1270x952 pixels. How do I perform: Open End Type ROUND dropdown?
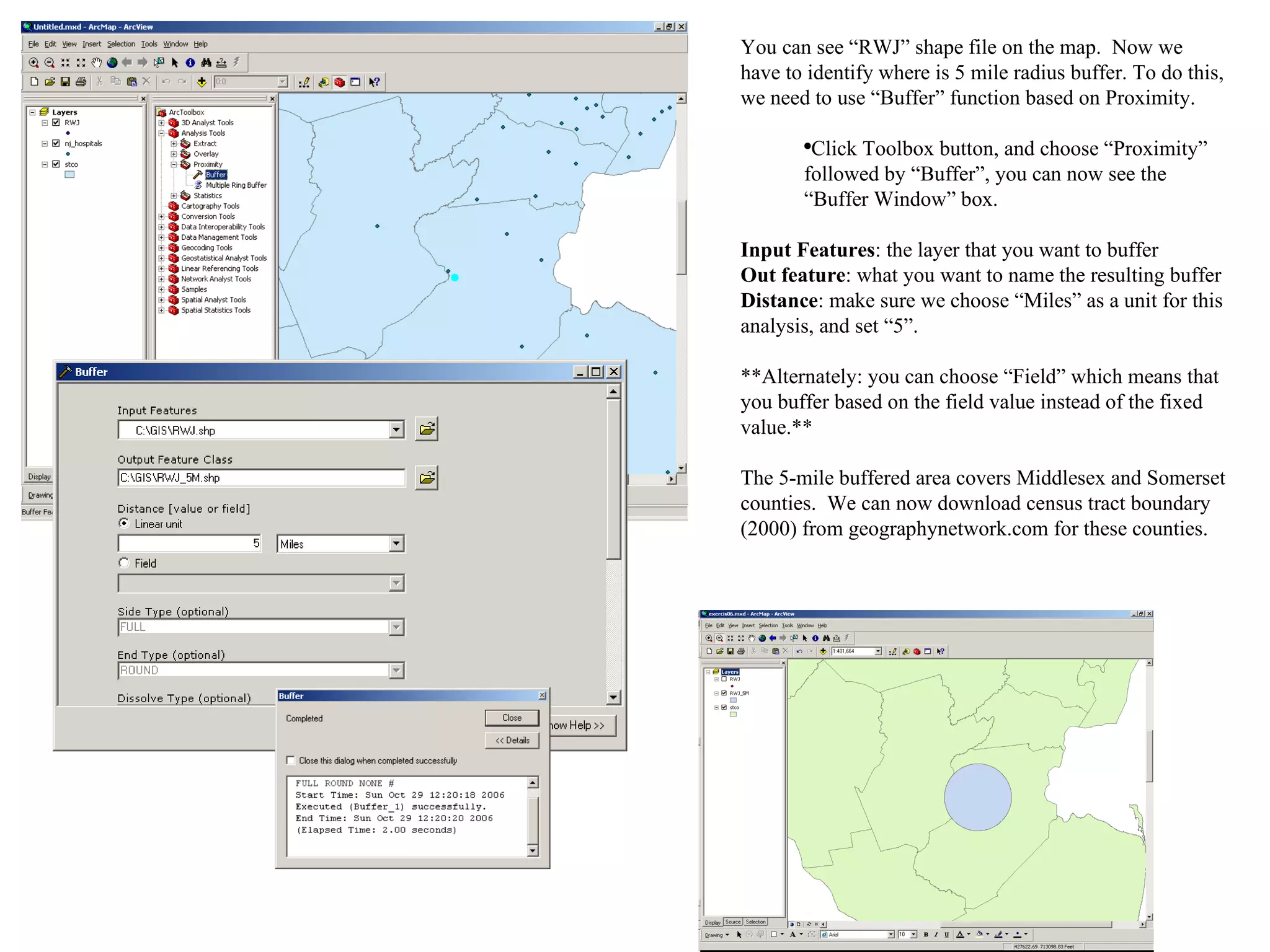pos(397,671)
